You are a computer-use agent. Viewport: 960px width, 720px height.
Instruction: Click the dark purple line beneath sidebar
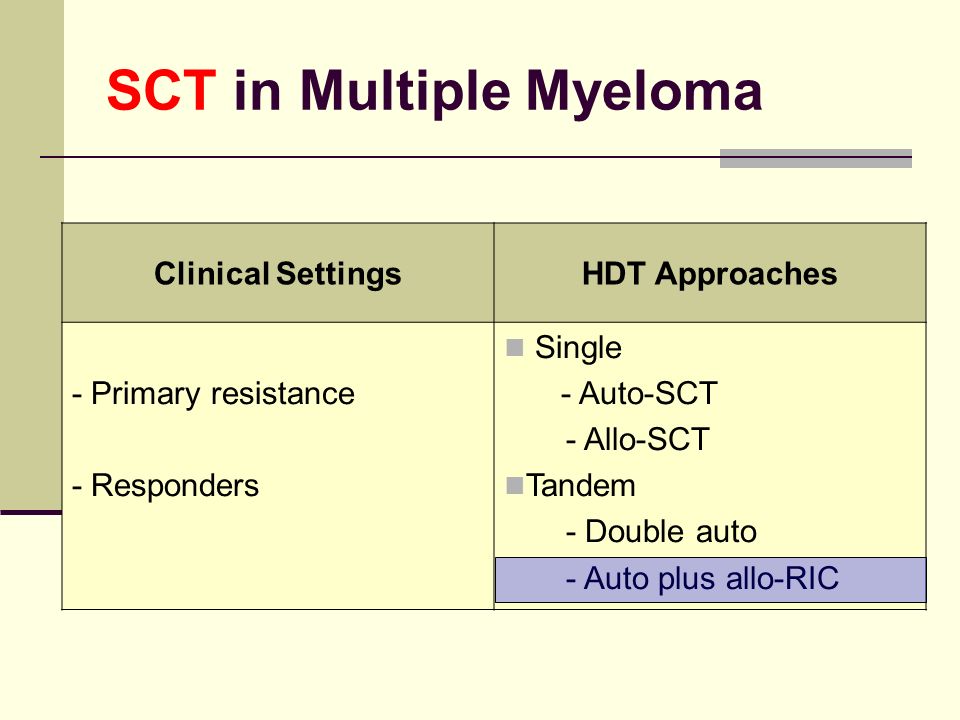31,512
